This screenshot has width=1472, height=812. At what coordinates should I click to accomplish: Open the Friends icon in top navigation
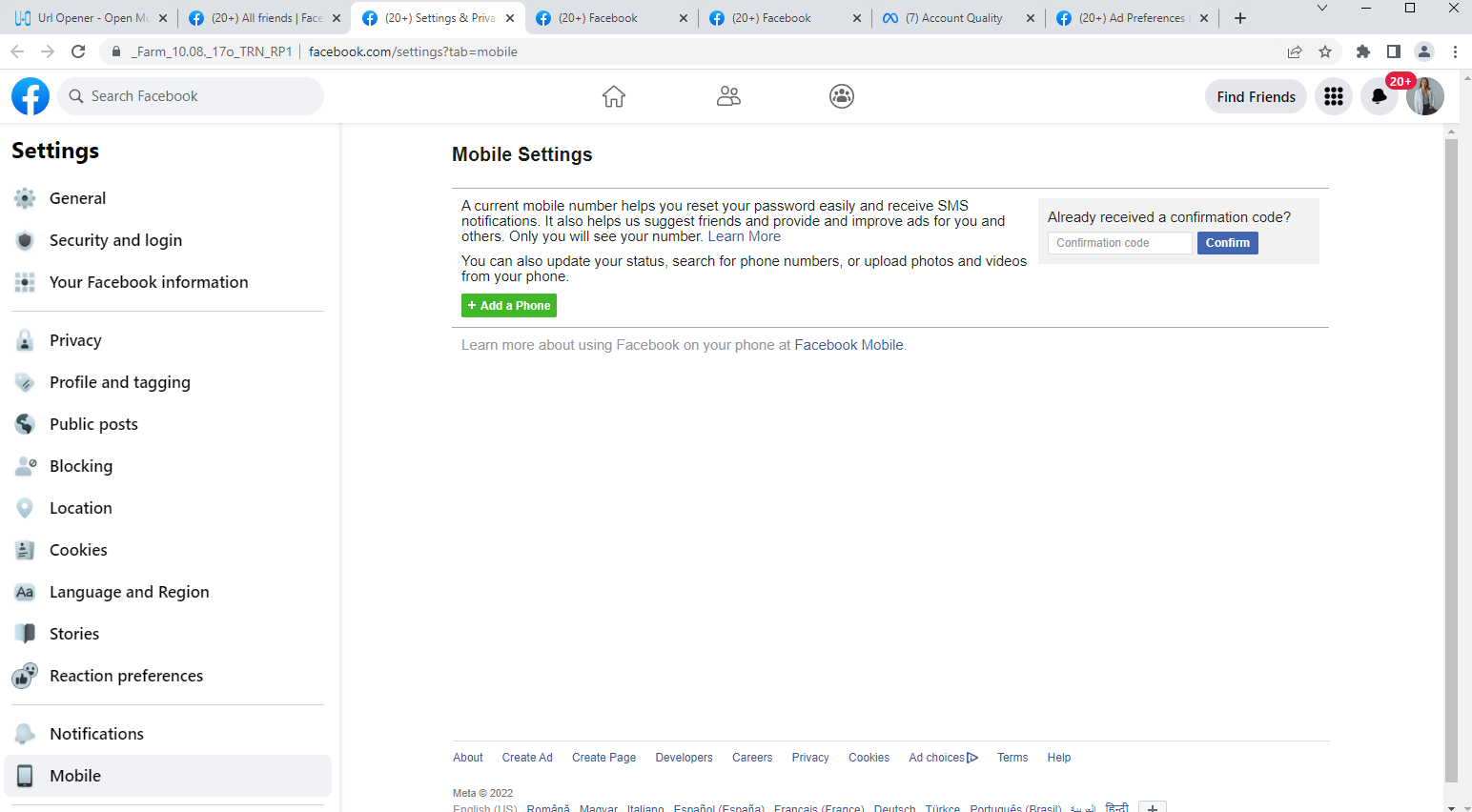pos(728,96)
